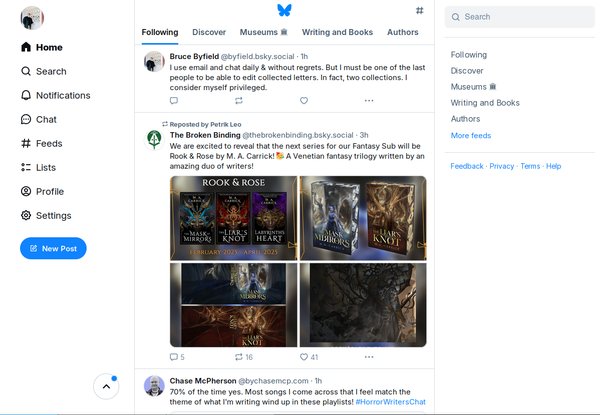Viewport: 600px width, 415px height.
Task: Click the Lists icon in the sidebar
Action: 26,167
